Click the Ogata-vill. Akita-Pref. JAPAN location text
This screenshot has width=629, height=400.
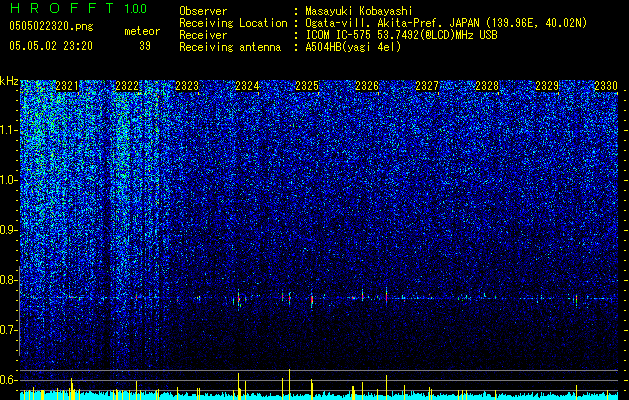coord(446,23)
